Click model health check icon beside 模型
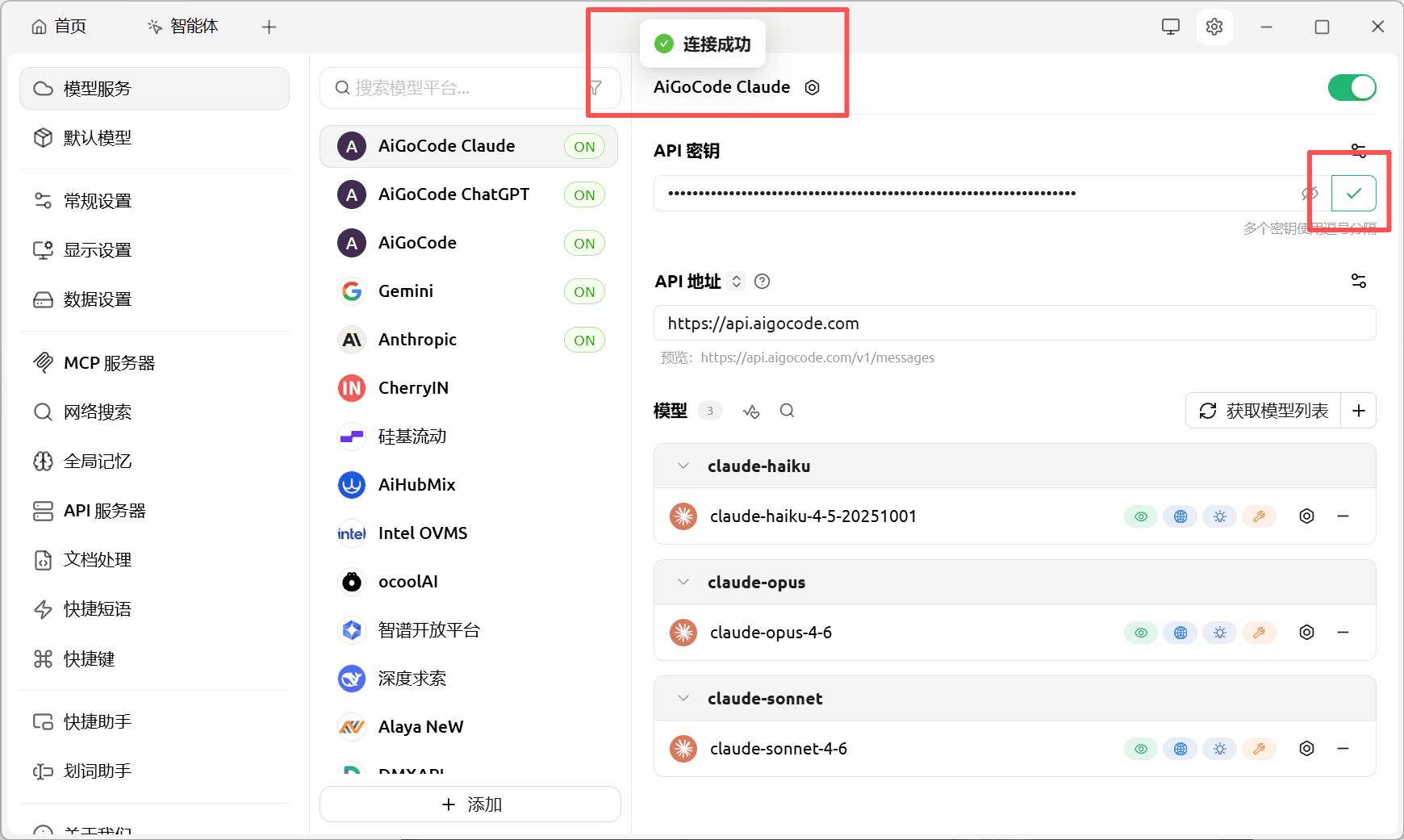Screen dimensions: 1404x840 (x=751, y=411)
